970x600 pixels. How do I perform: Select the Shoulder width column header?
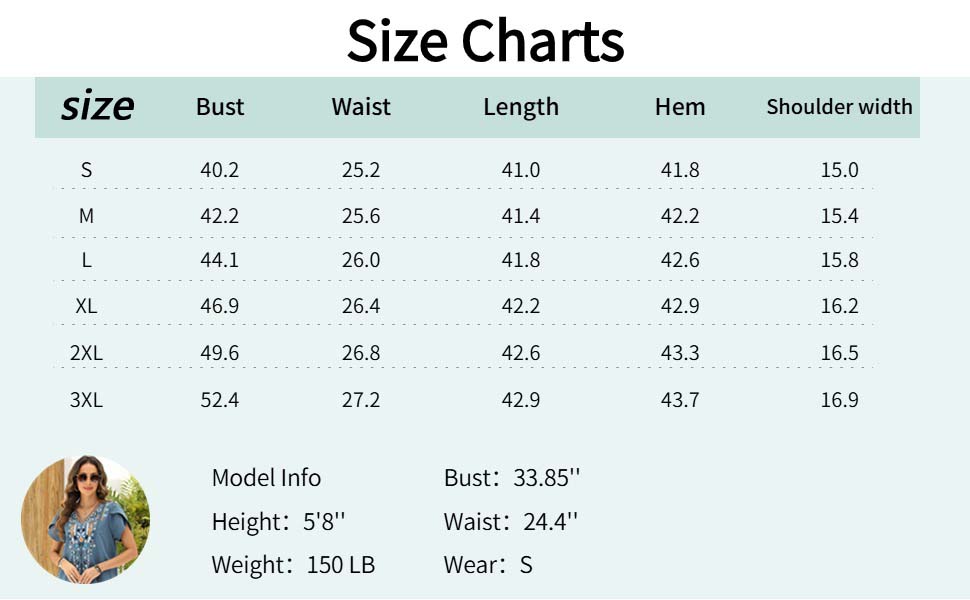tap(839, 107)
